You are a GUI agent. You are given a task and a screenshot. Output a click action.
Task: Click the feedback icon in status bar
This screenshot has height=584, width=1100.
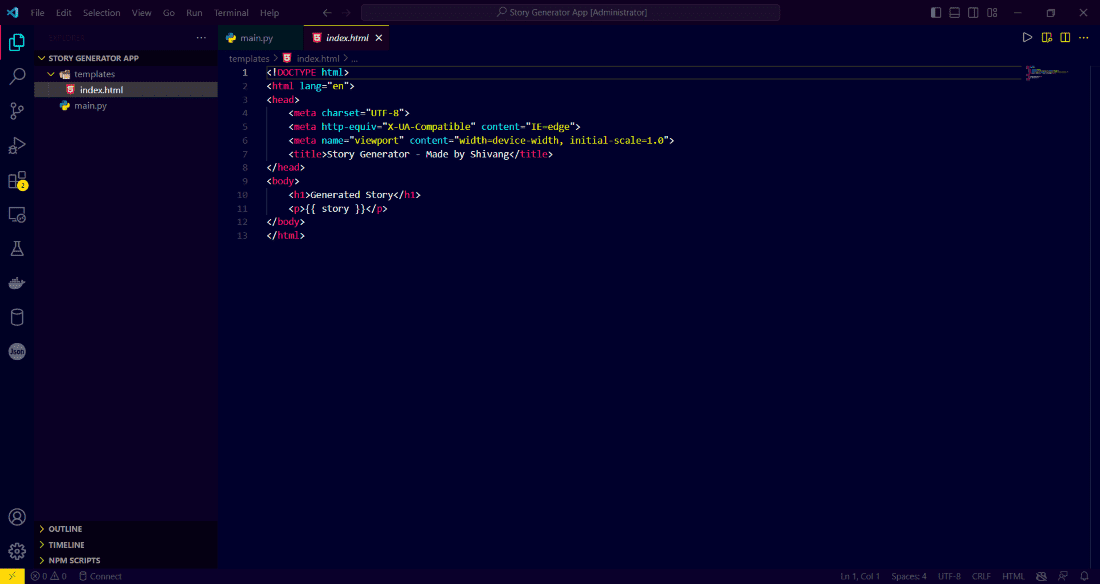(1064, 576)
